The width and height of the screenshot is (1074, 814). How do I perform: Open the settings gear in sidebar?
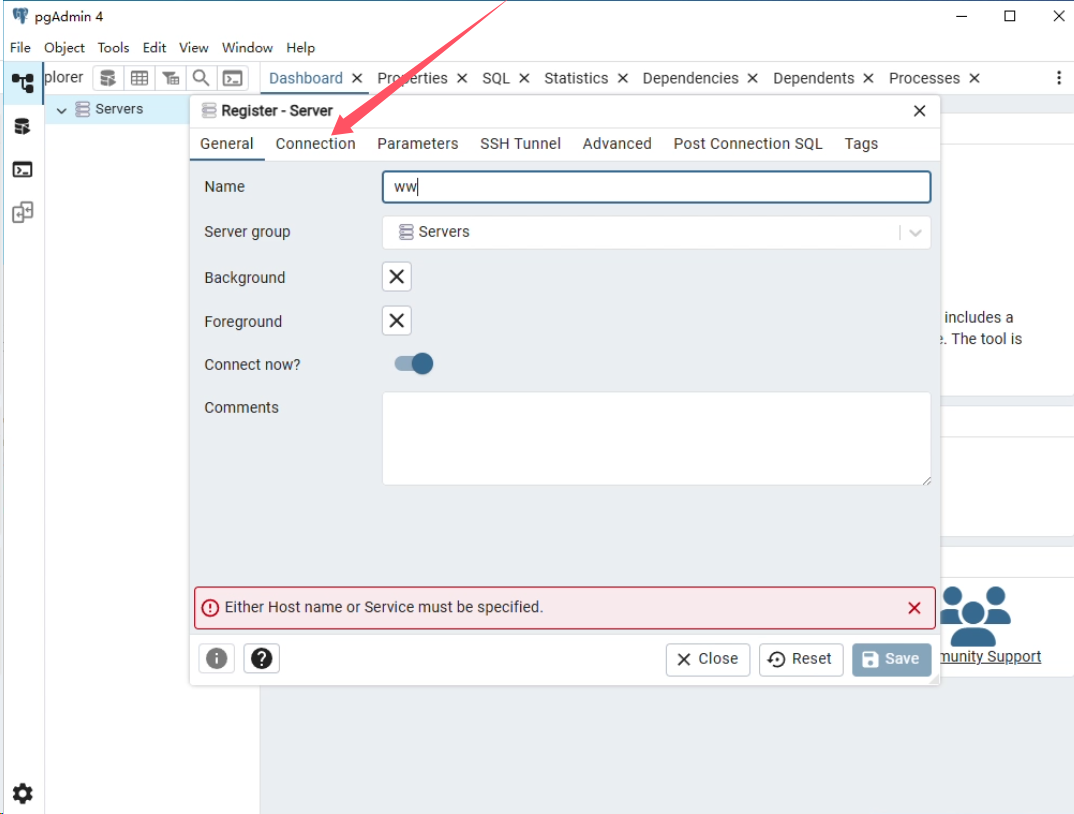[23, 793]
